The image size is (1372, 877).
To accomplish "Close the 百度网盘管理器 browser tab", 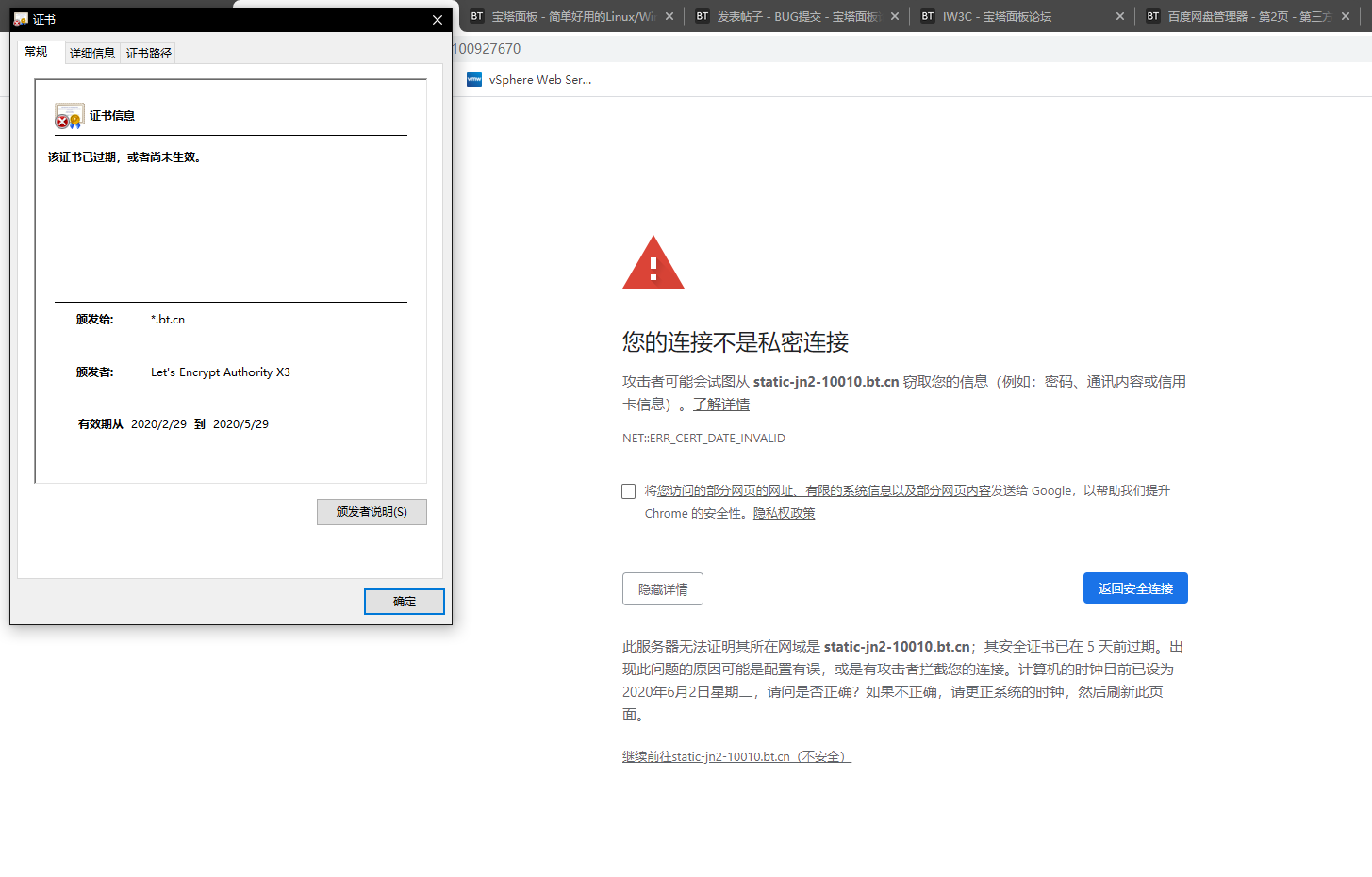I will tap(1346, 16).
